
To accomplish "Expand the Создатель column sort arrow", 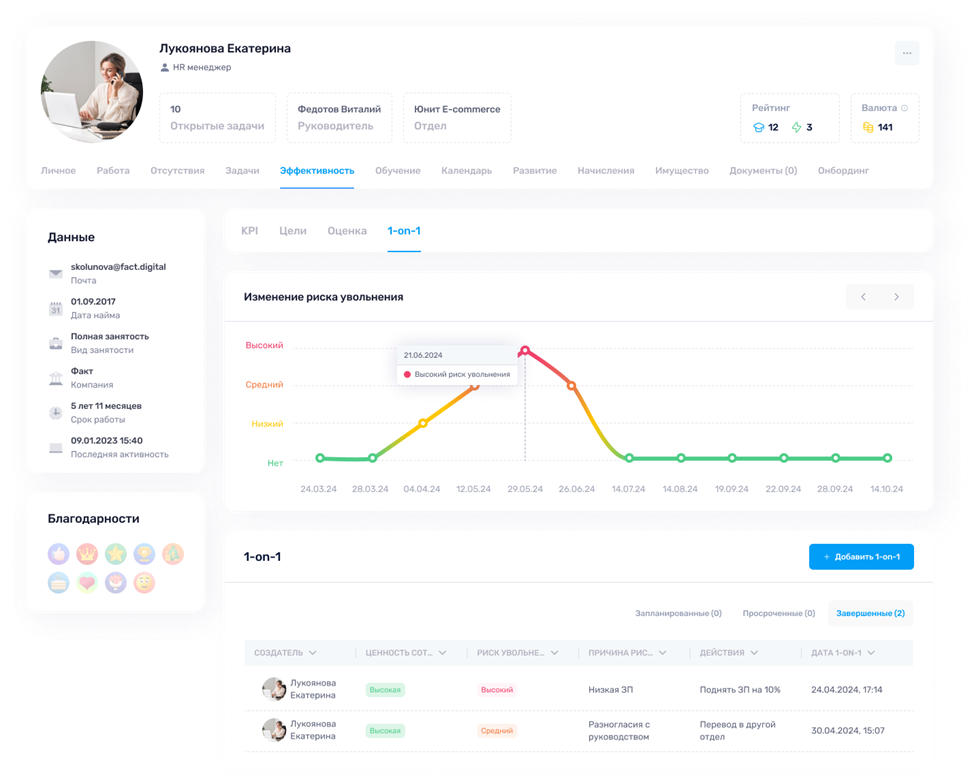I will tap(312, 653).
